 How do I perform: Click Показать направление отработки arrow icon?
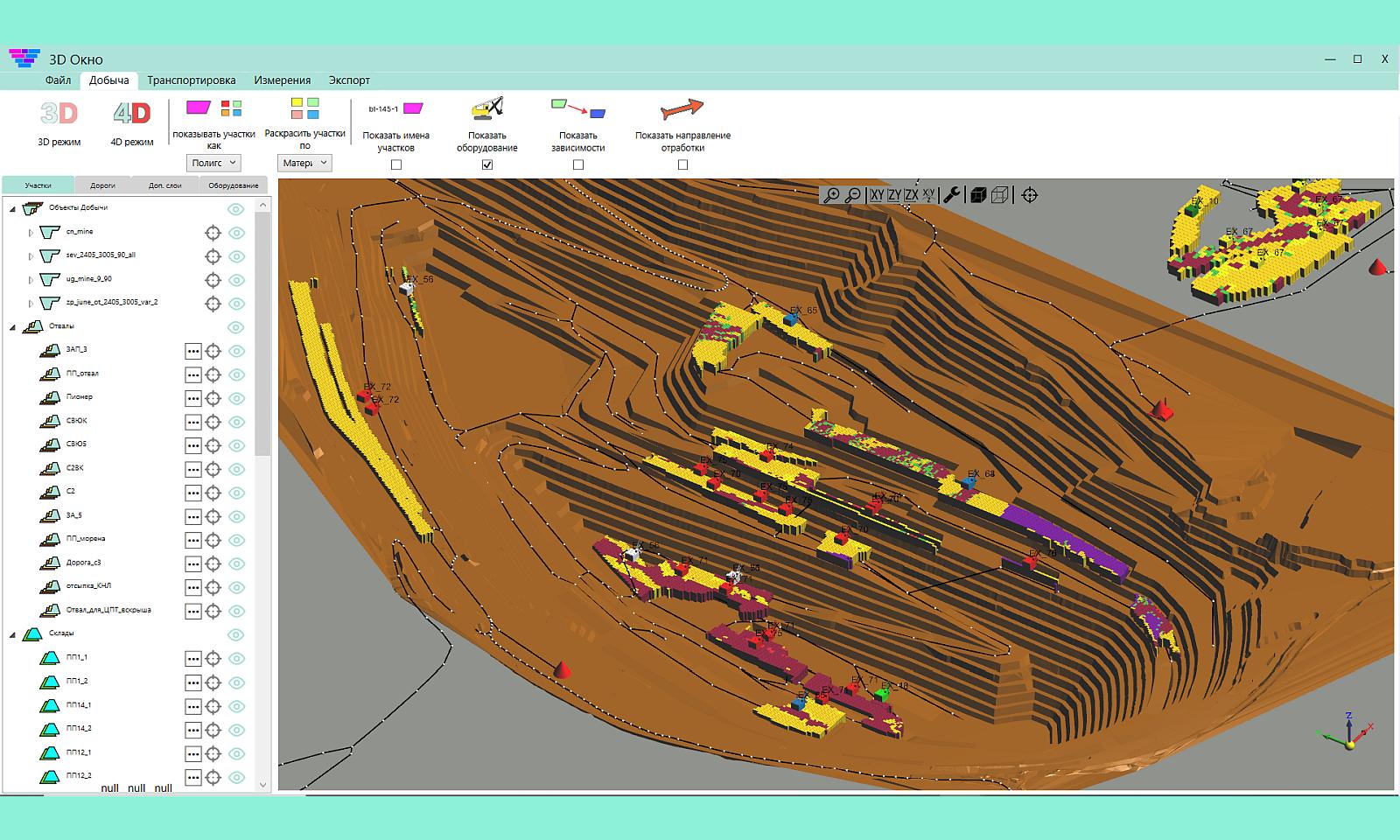pyautogui.click(x=682, y=109)
